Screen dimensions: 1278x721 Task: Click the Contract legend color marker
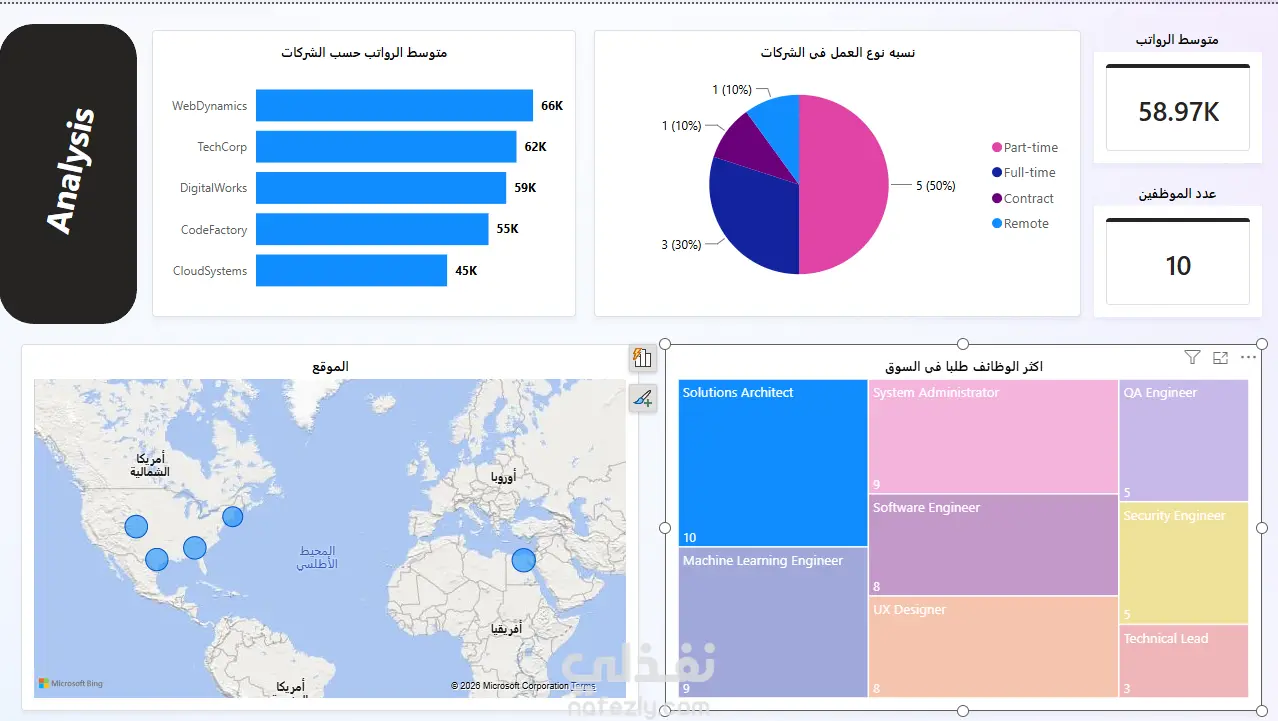996,198
